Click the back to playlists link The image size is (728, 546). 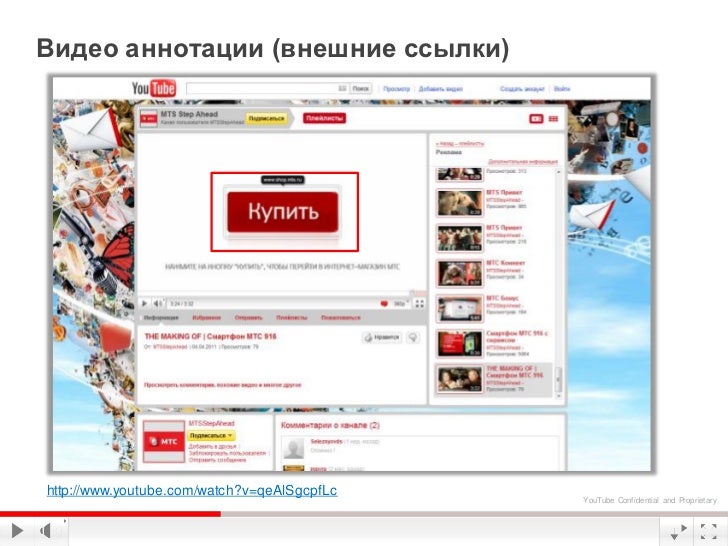pyautogui.click(x=460, y=143)
